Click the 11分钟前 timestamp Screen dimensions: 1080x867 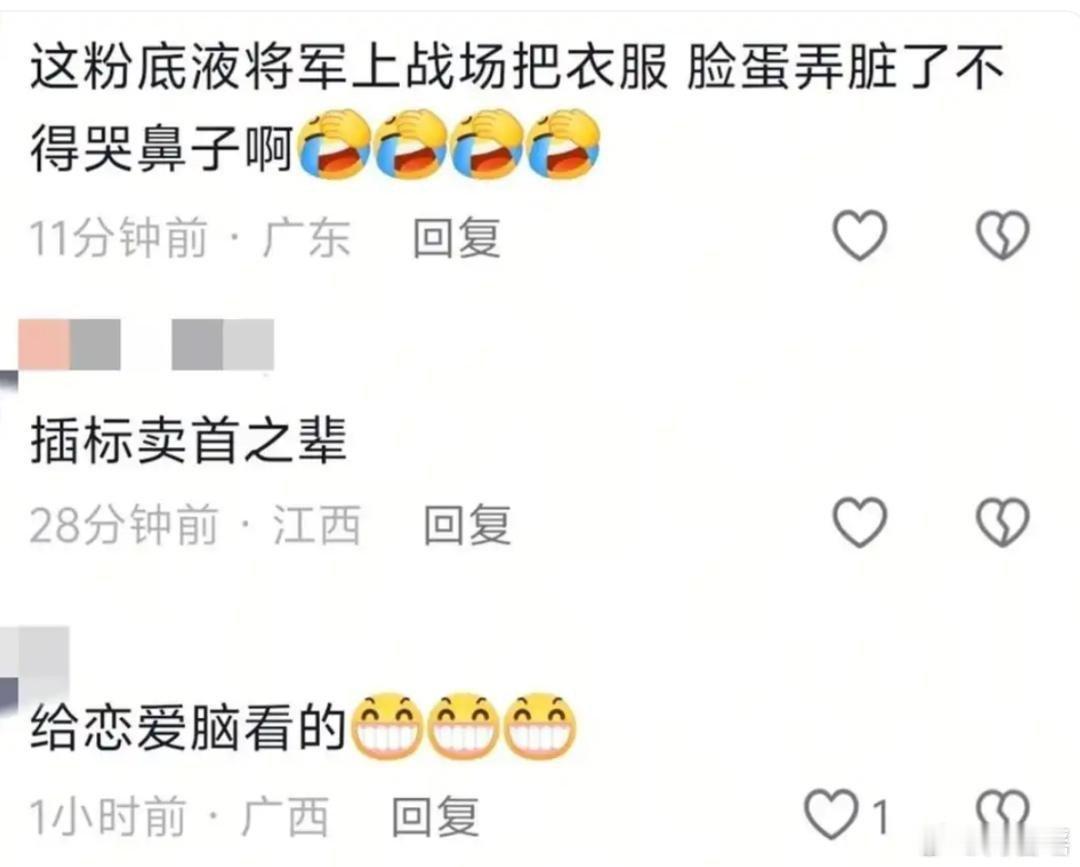(118, 238)
